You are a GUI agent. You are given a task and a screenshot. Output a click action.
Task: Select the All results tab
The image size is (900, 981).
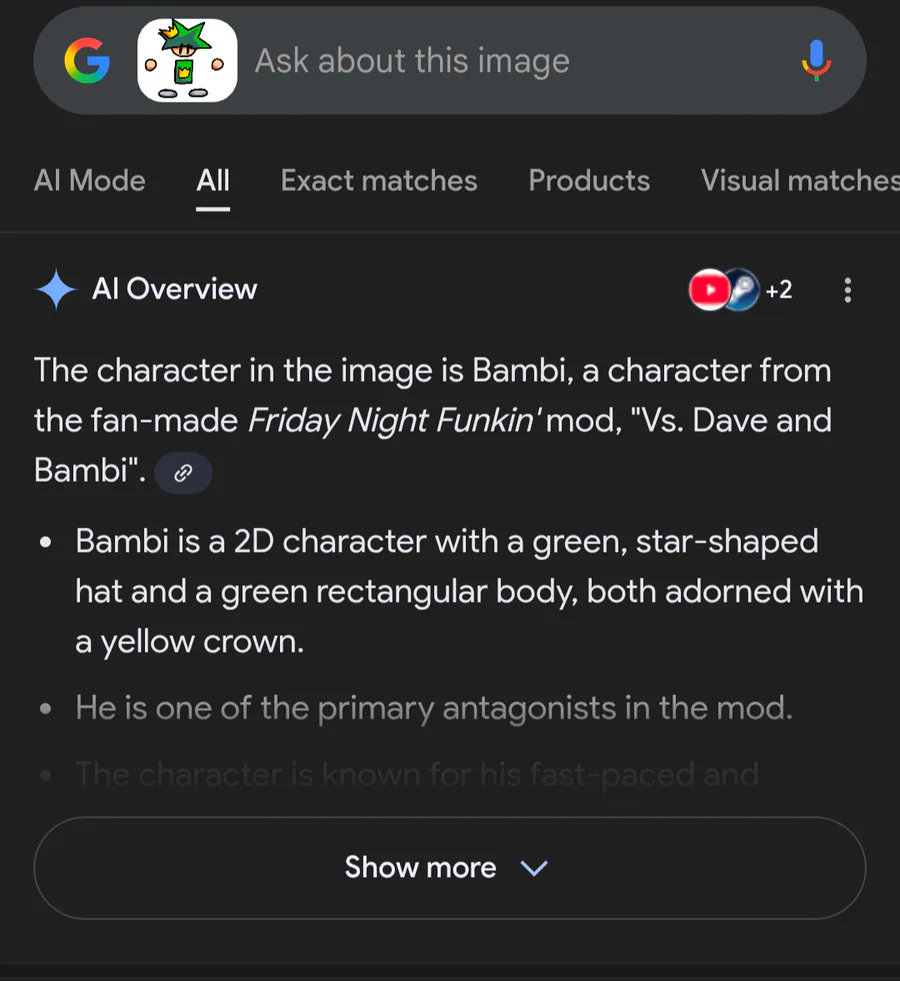pyautogui.click(x=213, y=180)
